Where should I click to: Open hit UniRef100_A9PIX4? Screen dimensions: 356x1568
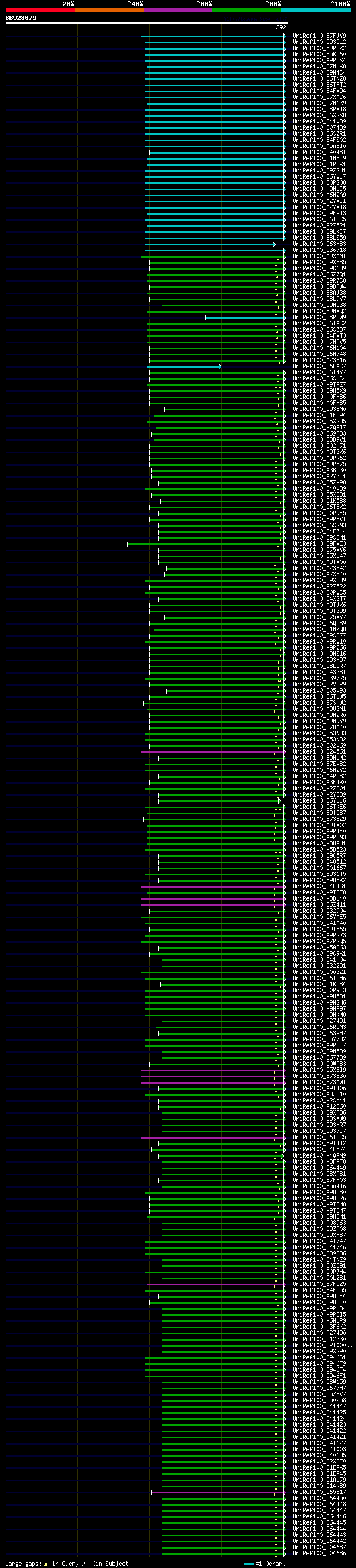click(x=319, y=60)
